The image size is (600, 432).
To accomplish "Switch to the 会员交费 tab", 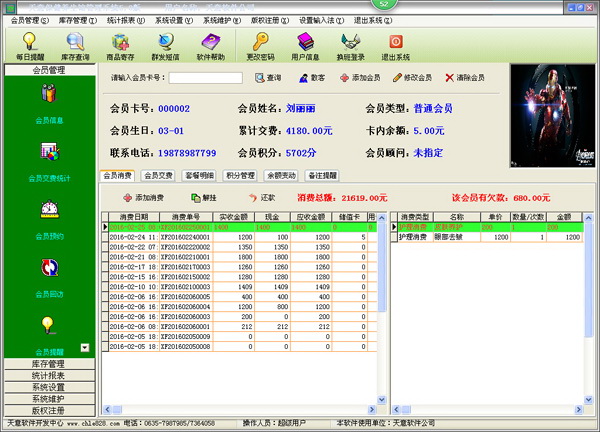I will tap(160, 175).
